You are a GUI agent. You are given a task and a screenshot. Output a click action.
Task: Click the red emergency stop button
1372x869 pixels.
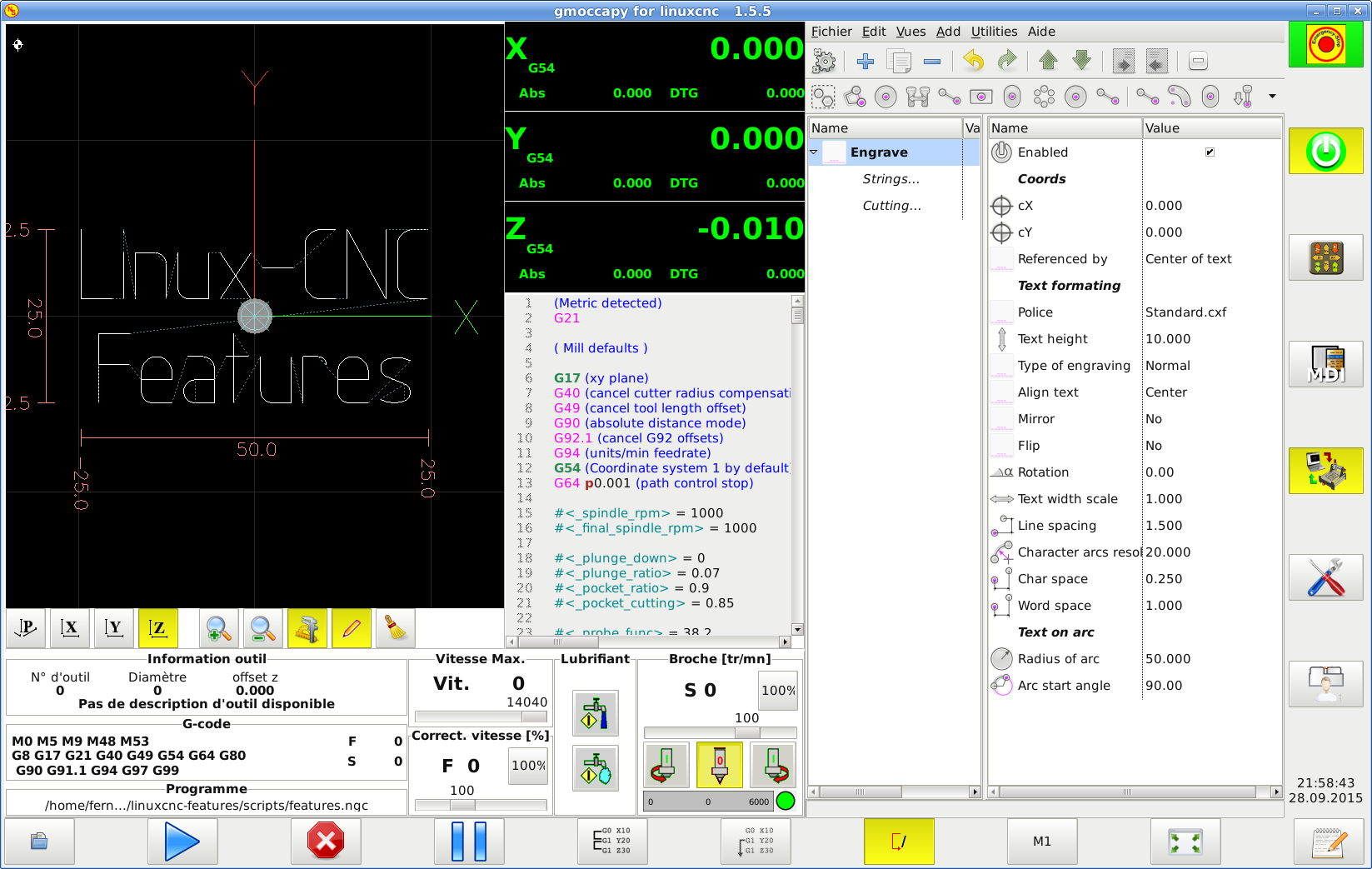[1325, 45]
